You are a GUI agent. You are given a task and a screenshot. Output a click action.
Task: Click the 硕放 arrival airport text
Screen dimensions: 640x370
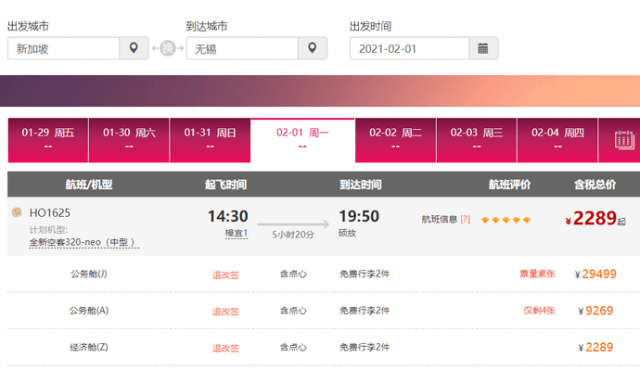coord(347,233)
